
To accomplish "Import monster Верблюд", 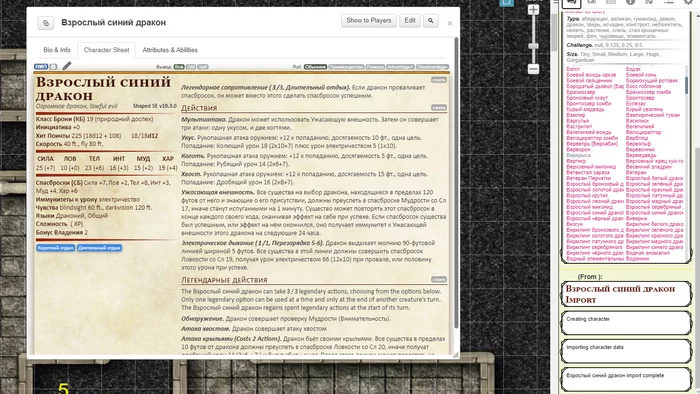I will tap(637, 138).
